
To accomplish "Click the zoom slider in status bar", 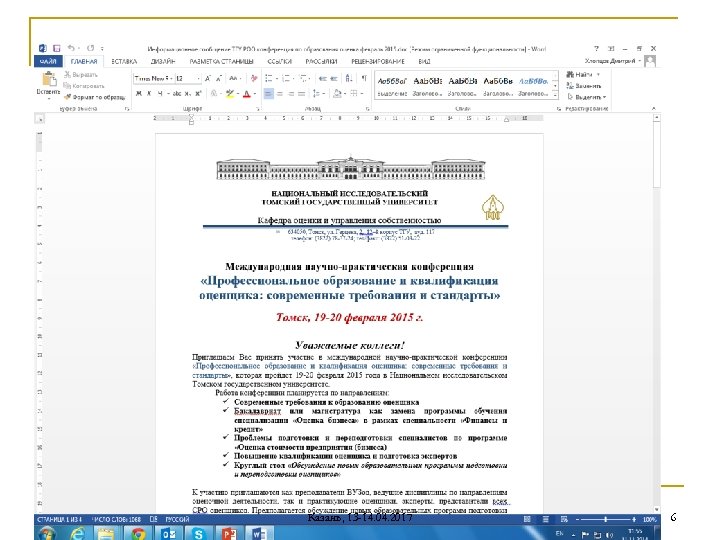I will (606, 519).
